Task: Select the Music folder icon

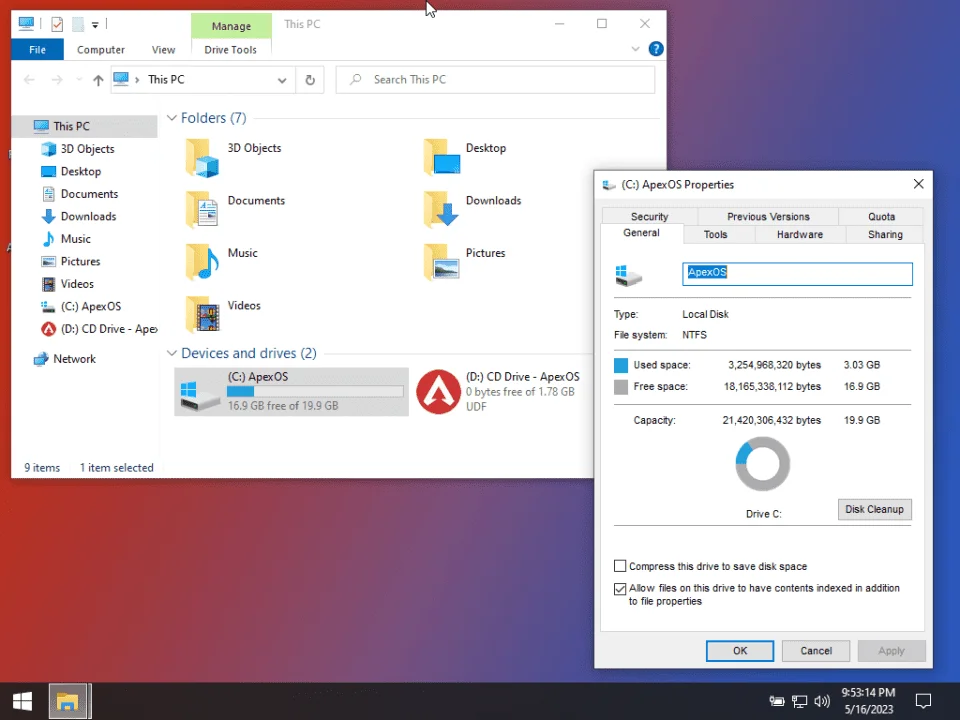Action: (203, 262)
